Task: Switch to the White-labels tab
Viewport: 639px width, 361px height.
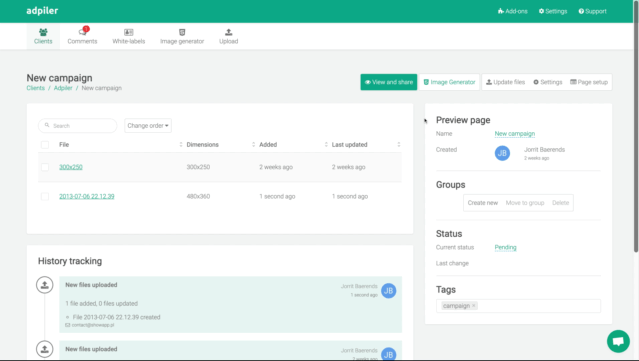Action: pyautogui.click(x=128, y=36)
